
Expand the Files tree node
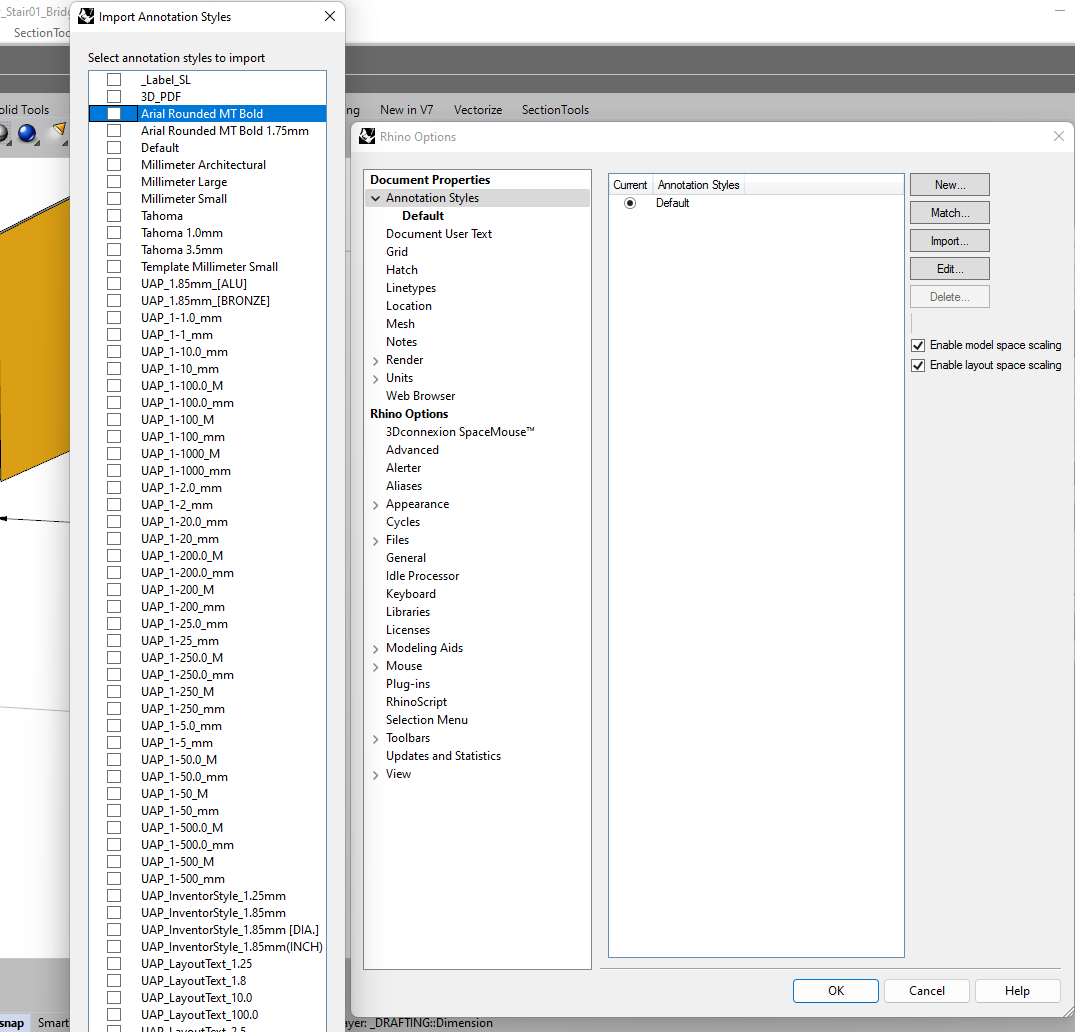pyautogui.click(x=376, y=540)
